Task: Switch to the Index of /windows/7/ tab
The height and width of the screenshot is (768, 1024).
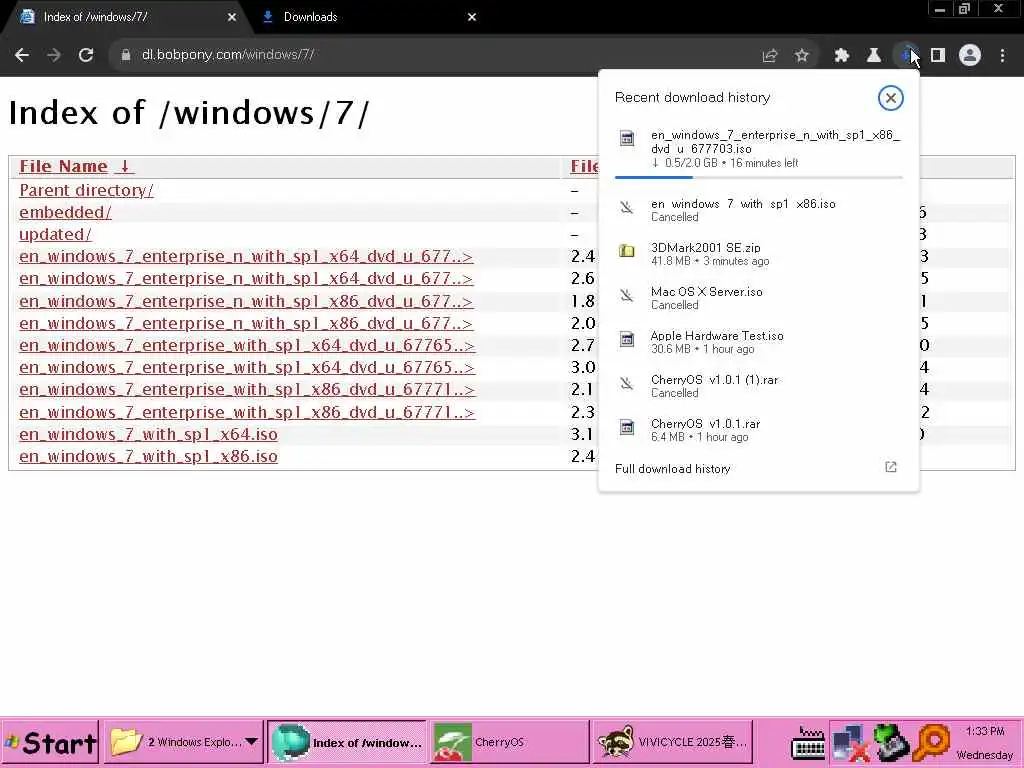Action: [x=124, y=17]
